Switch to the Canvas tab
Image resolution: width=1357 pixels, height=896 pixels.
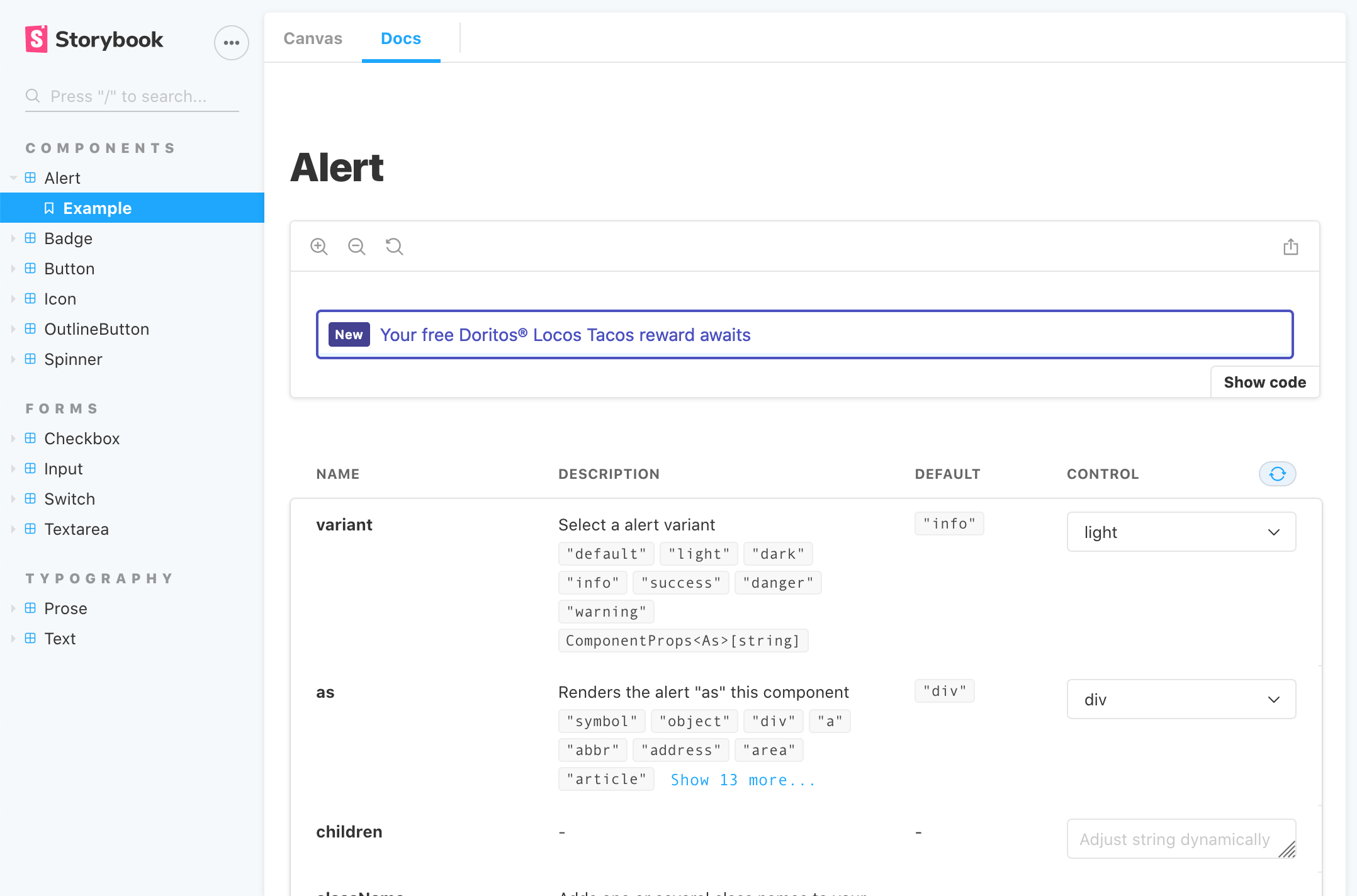coord(313,38)
